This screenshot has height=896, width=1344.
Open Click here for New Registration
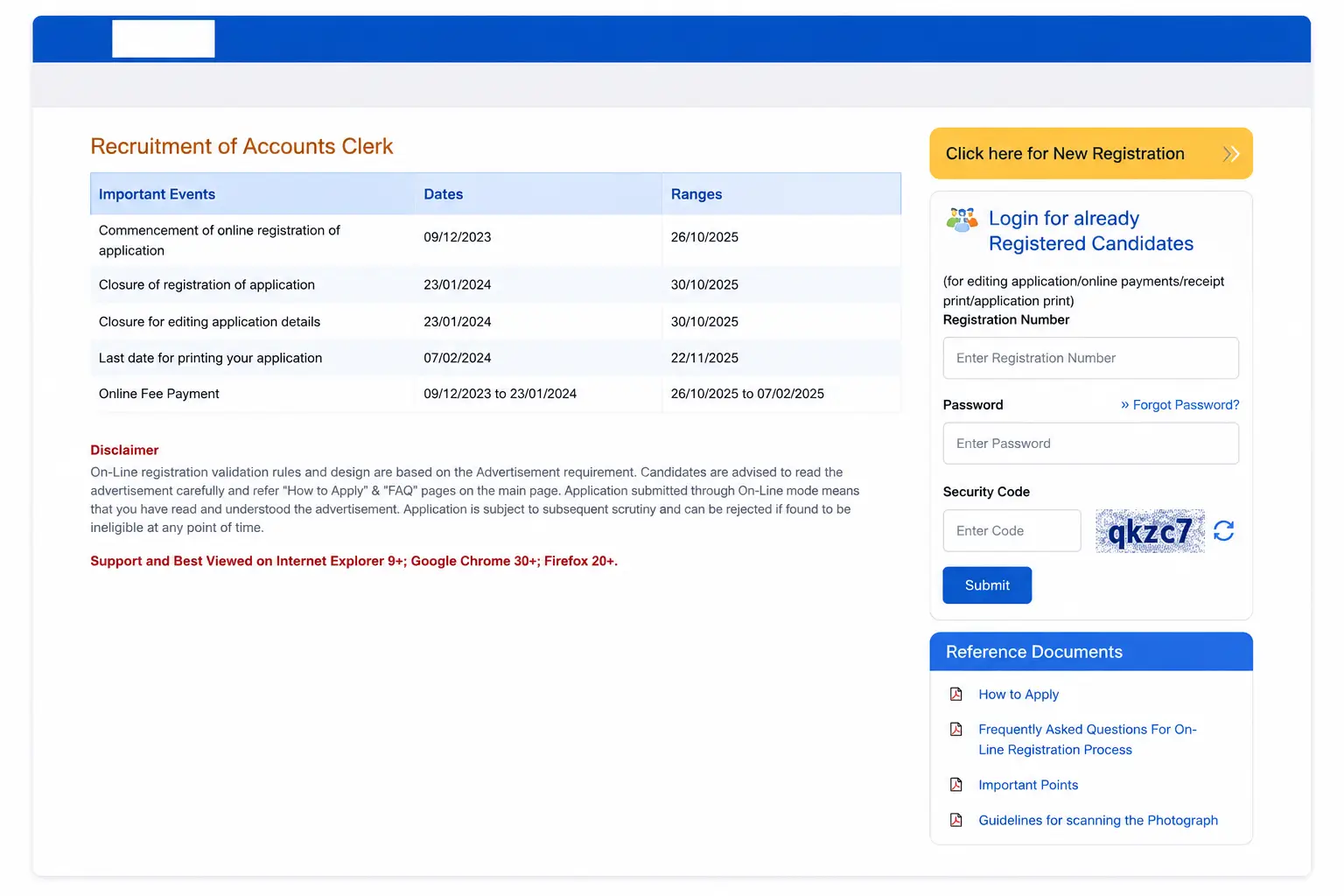pos(1091,154)
